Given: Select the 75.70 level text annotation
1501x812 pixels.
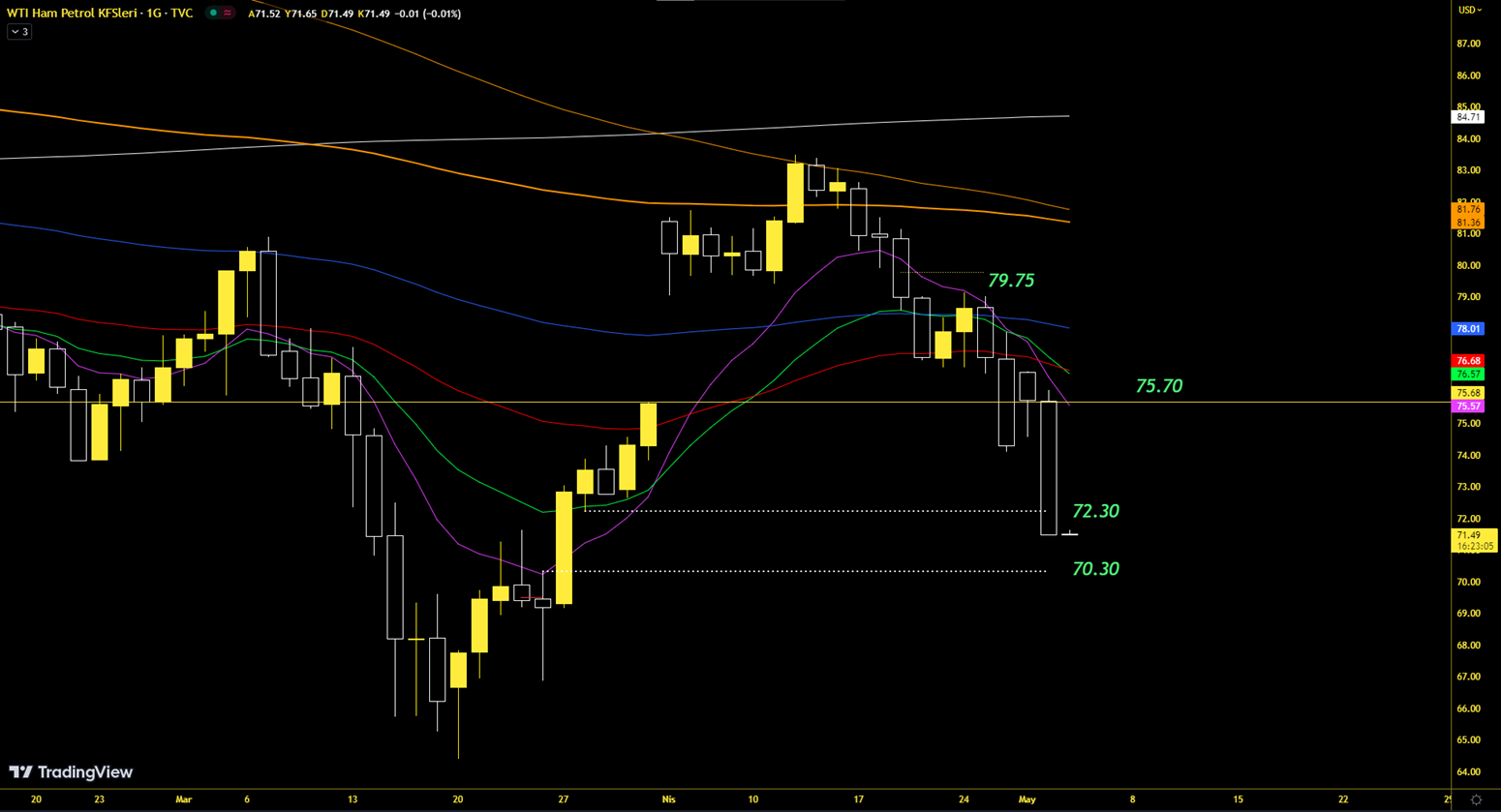Looking at the screenshot, I should point(1158,386).
